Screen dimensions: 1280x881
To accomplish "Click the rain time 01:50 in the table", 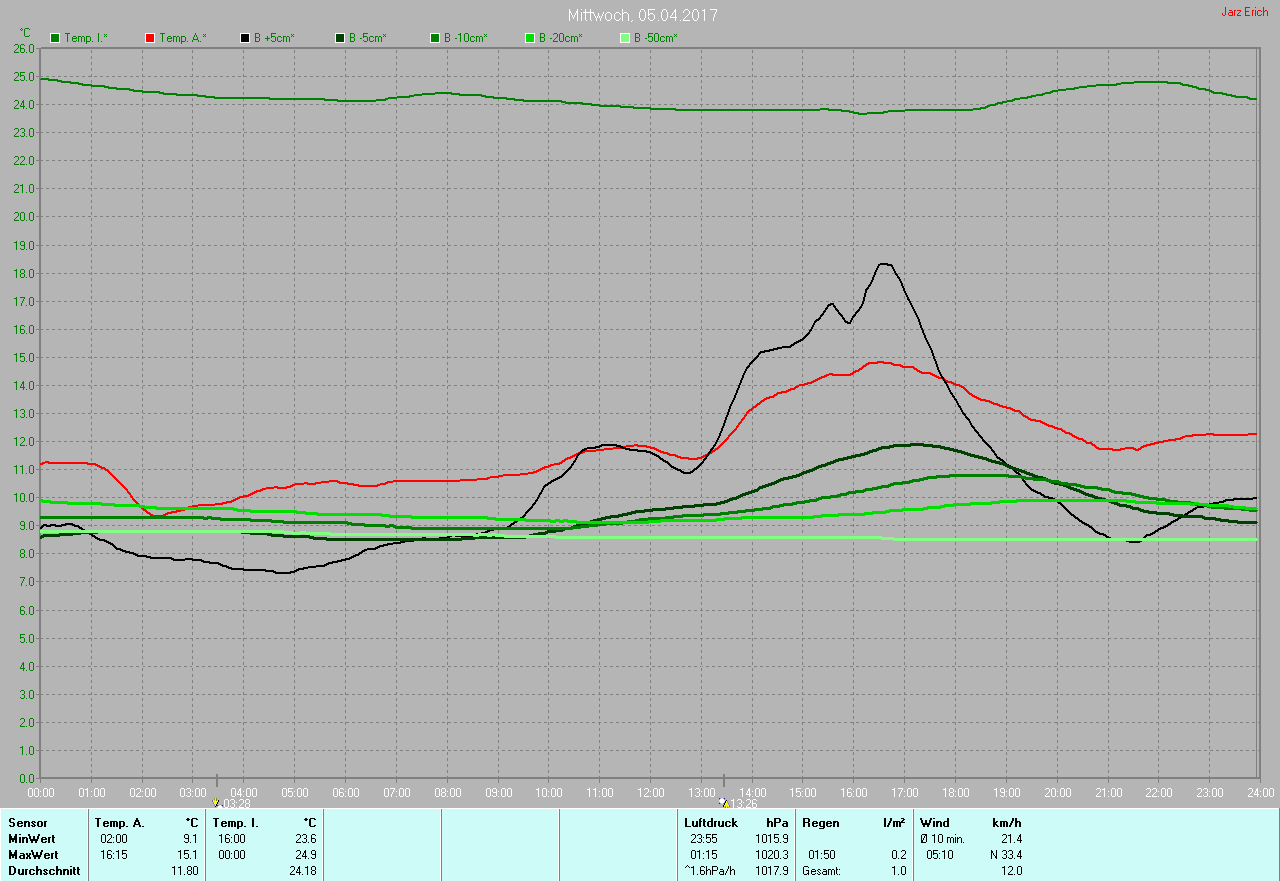I will [821, 855].
